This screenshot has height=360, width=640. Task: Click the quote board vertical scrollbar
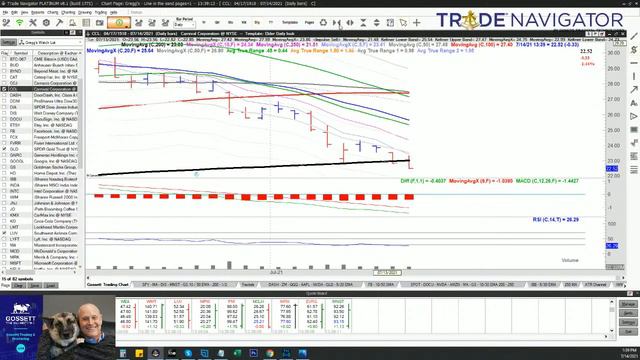(x=612, y=316)
